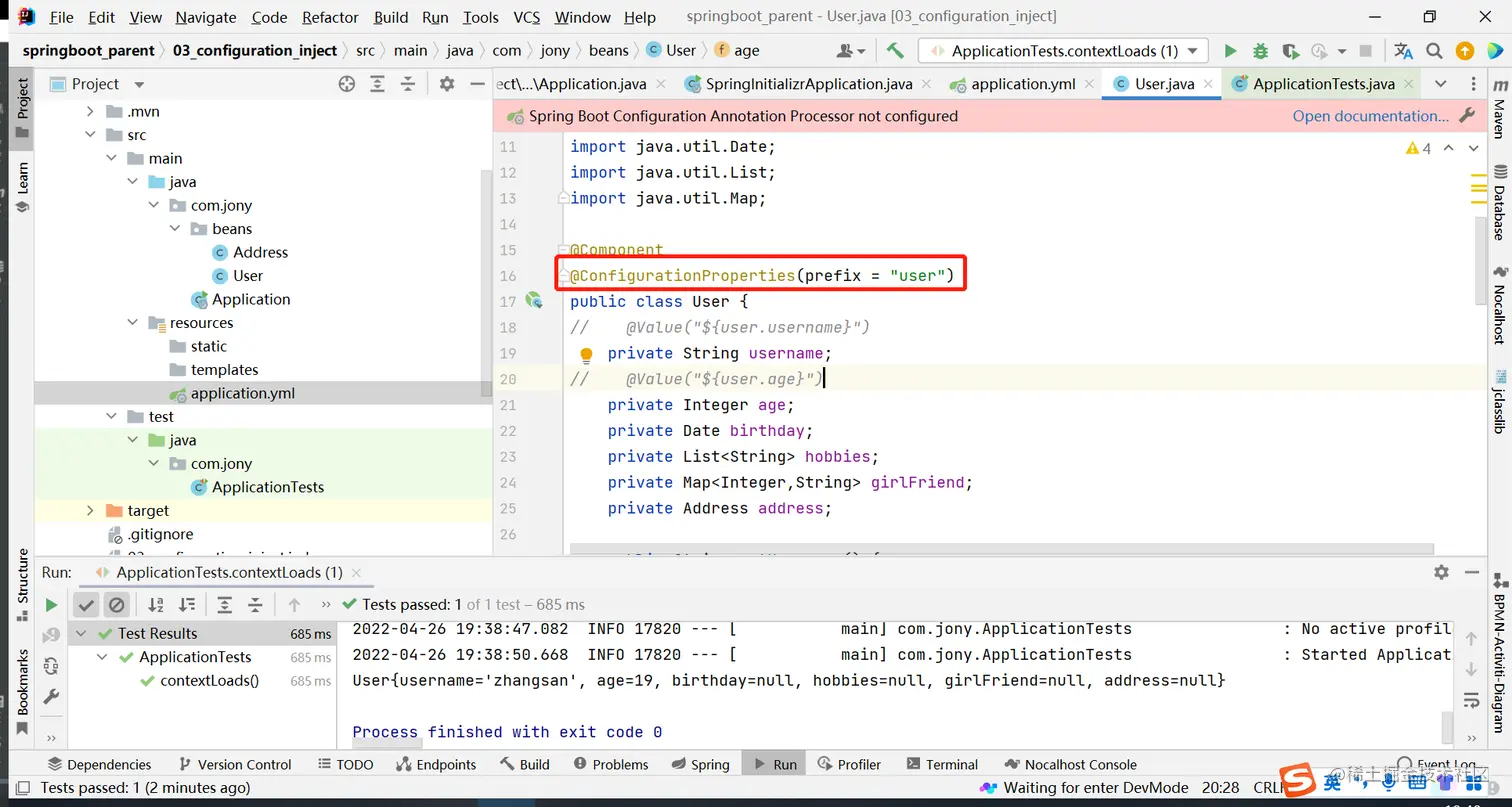The image size is (1512, 807).
Task: Toggle Show Ignored tests button
Action: click(117, 605)
